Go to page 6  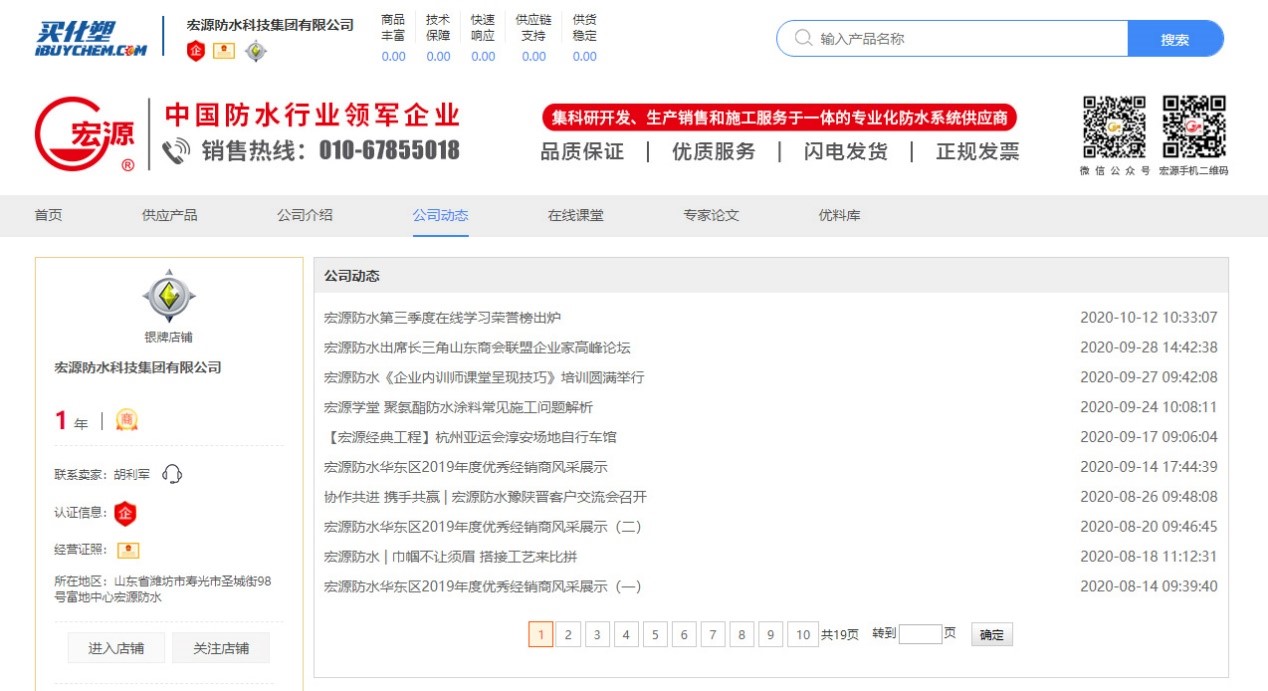684,634
